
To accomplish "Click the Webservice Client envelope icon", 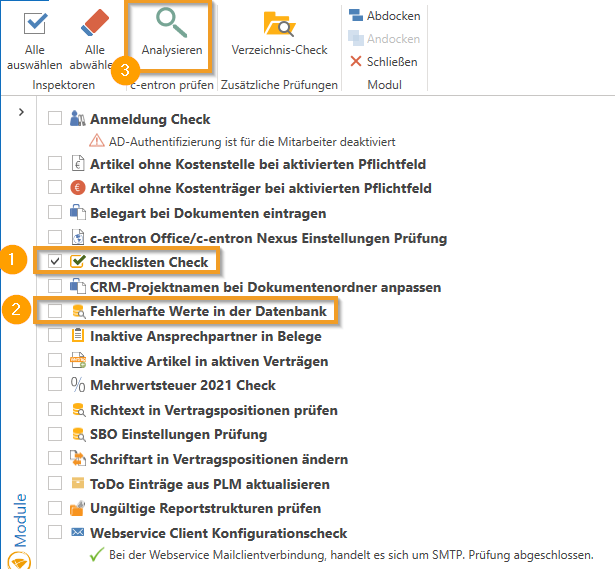I will point(78,533).
